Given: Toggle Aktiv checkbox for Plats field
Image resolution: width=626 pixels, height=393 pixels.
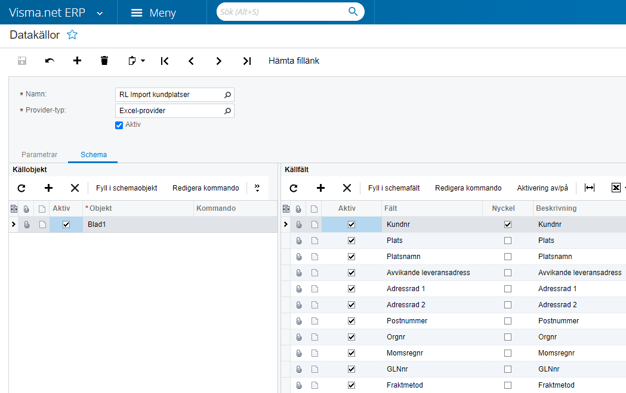Looking at the screenshot, I should 351,240.
